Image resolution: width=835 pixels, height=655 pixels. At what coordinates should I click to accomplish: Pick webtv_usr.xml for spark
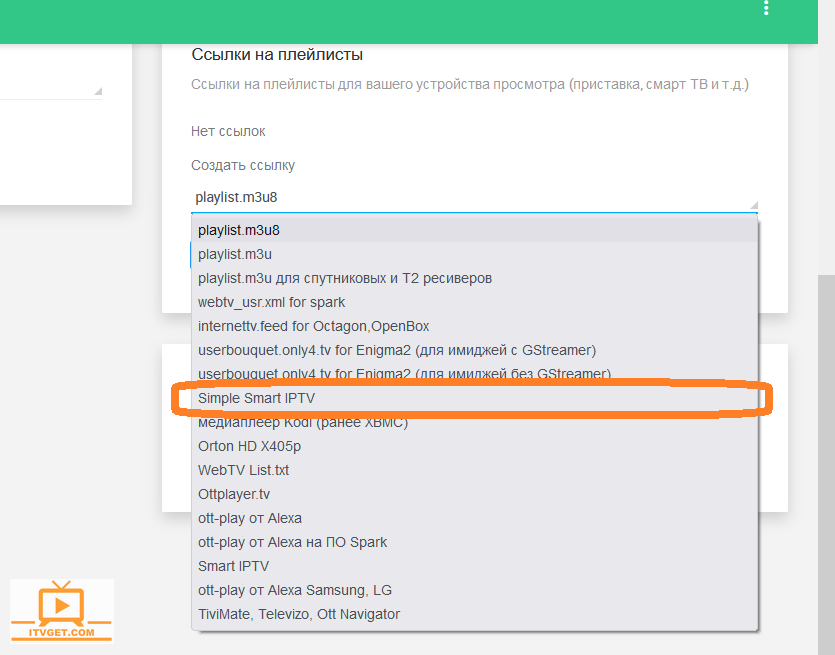[x=474, y=302]
